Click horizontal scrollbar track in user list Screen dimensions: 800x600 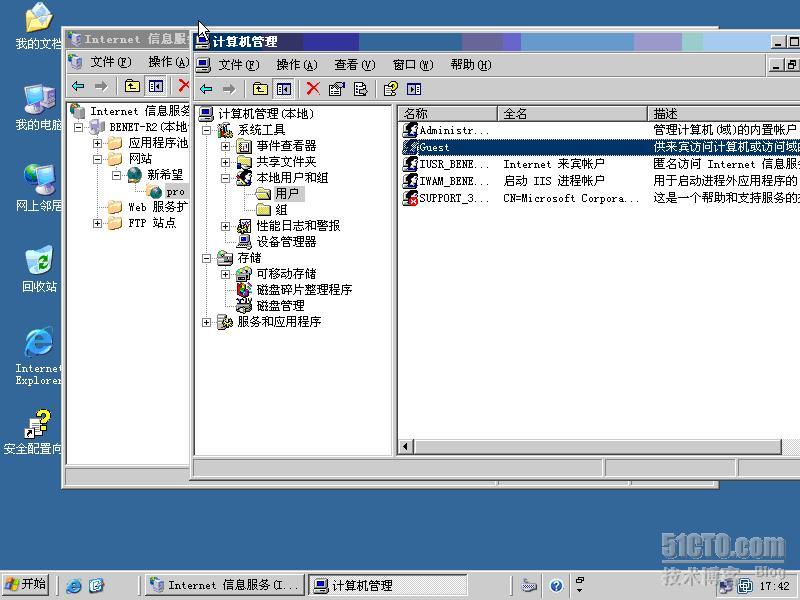[x=597, y=447]
